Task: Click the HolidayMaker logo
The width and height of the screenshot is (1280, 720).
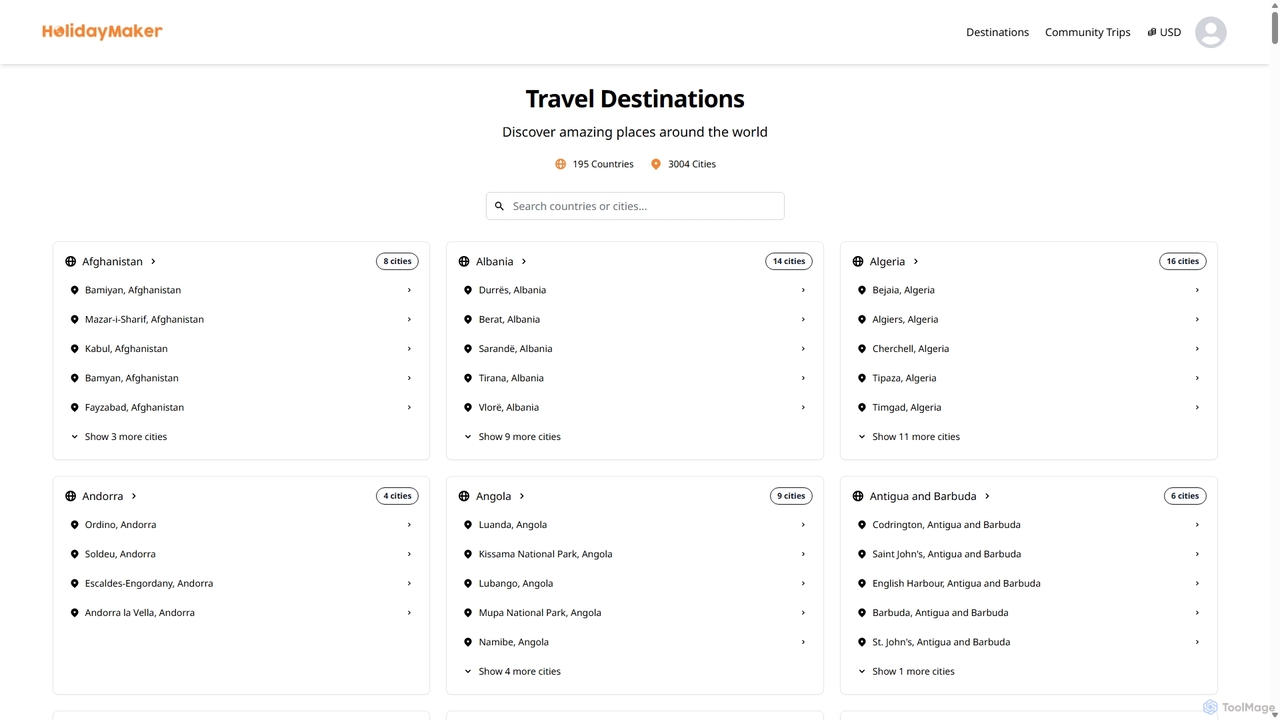Action: coord(102,32)
